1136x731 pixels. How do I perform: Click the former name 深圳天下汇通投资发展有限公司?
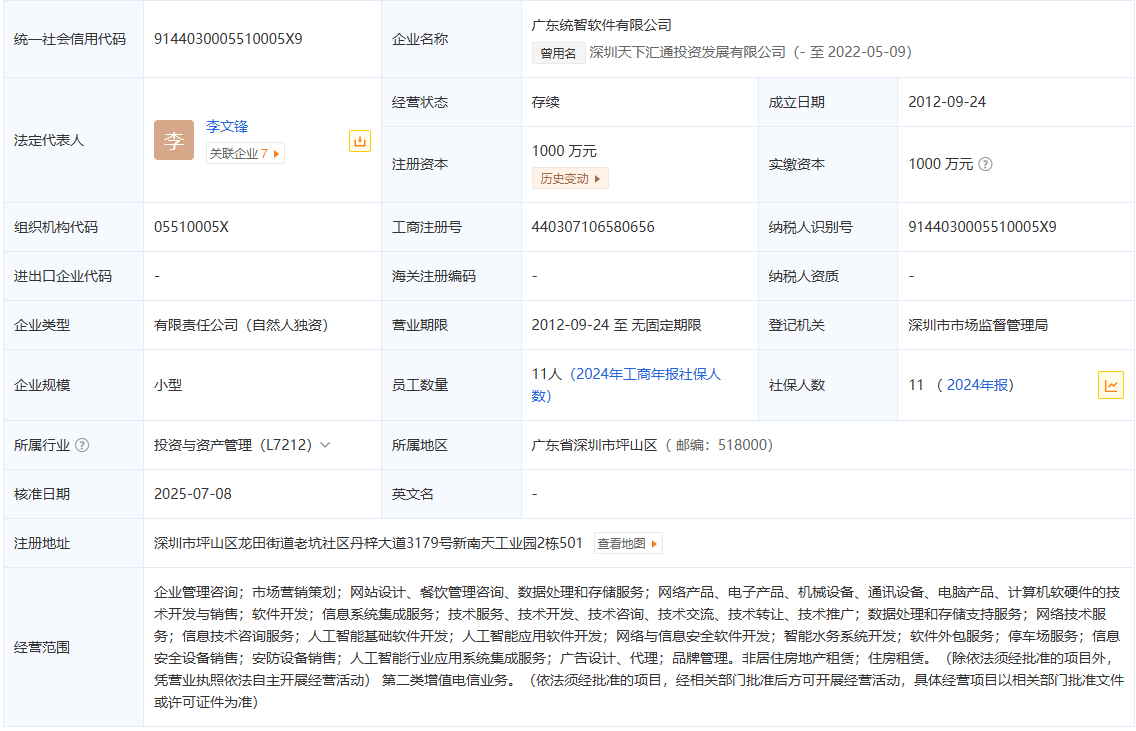coord(688,52)
